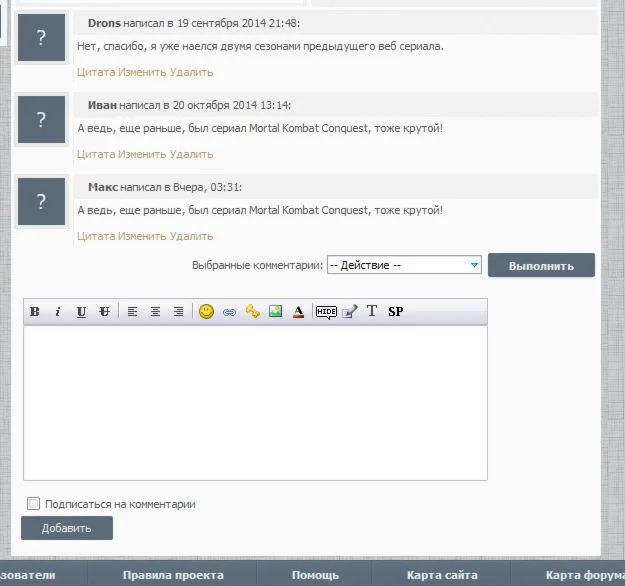Click inside the comment text area
The image size is (625, 586).
(x=255, y=403)
